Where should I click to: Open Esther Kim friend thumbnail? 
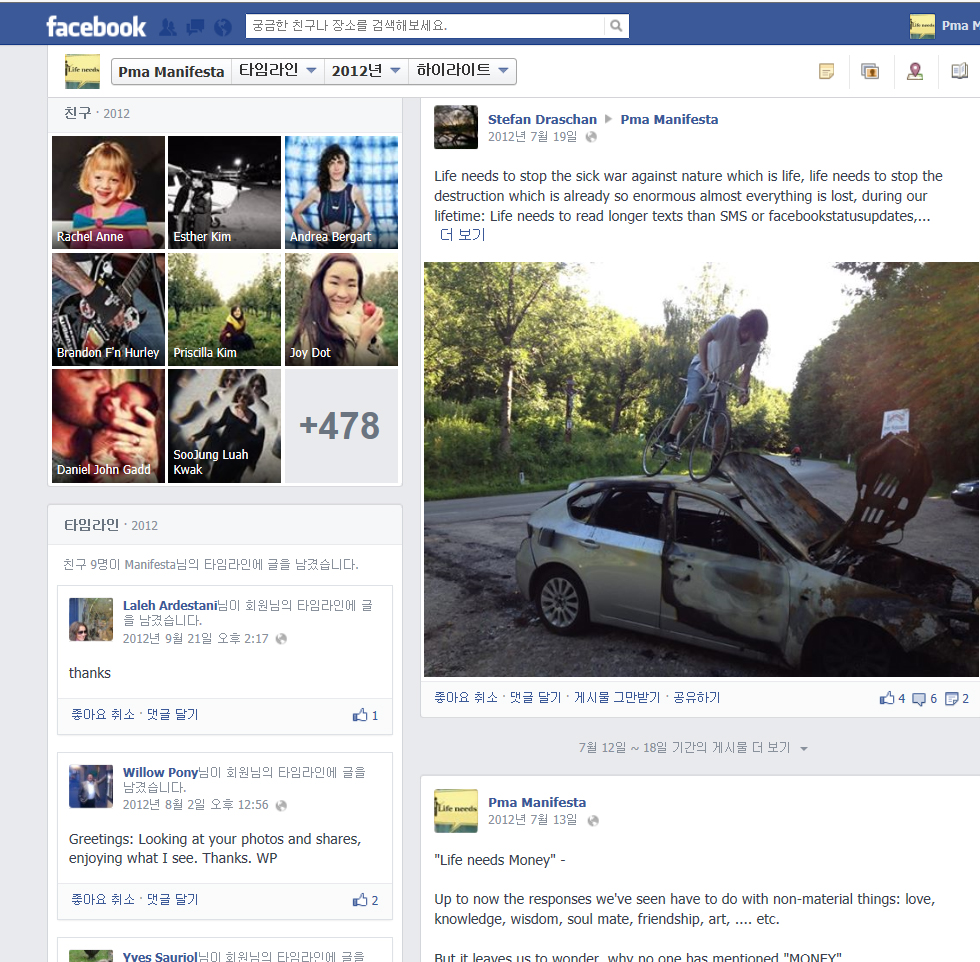[224, 193]
